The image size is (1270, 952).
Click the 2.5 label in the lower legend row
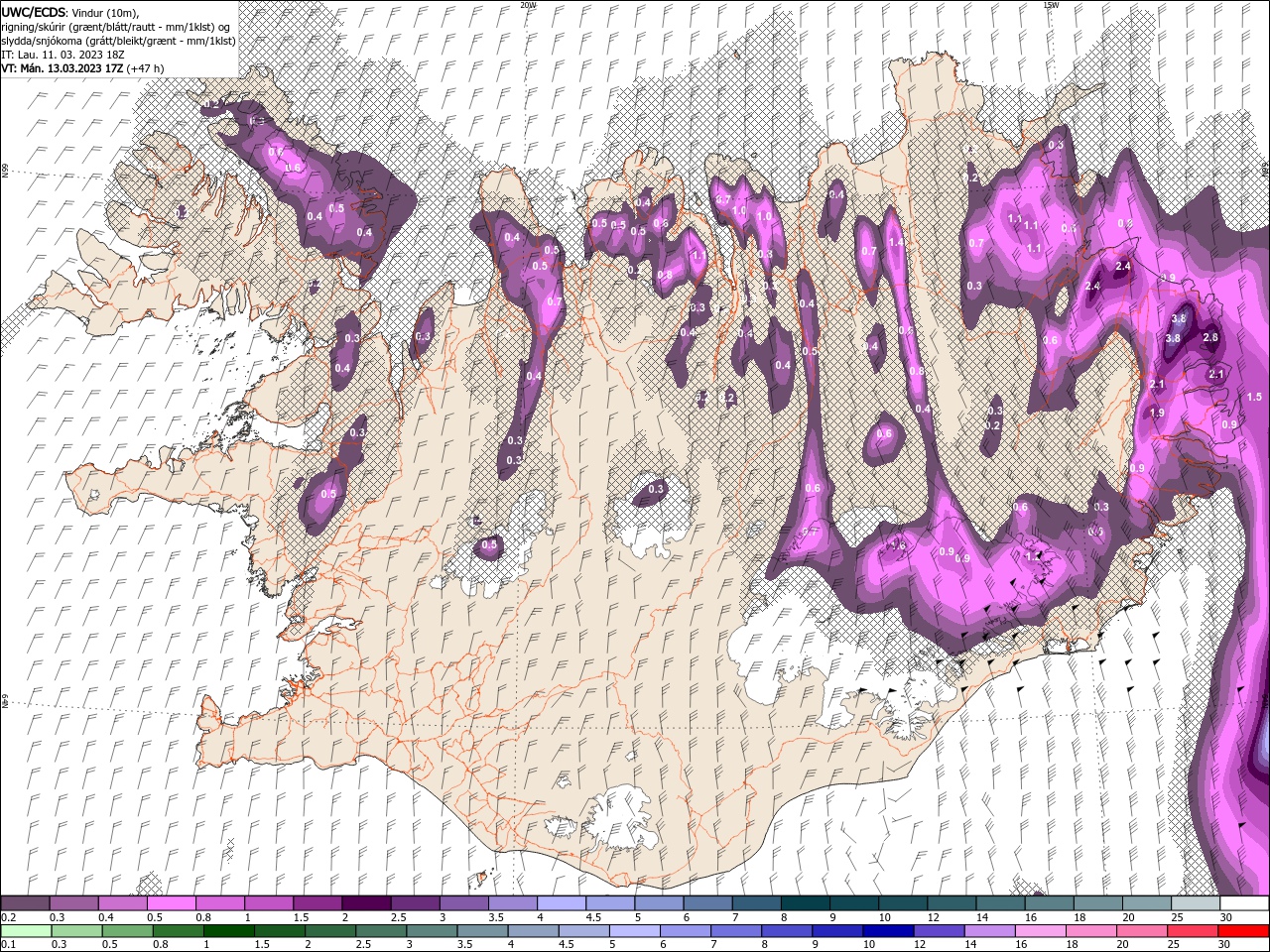pyautogui.click(x=363, y=944)
